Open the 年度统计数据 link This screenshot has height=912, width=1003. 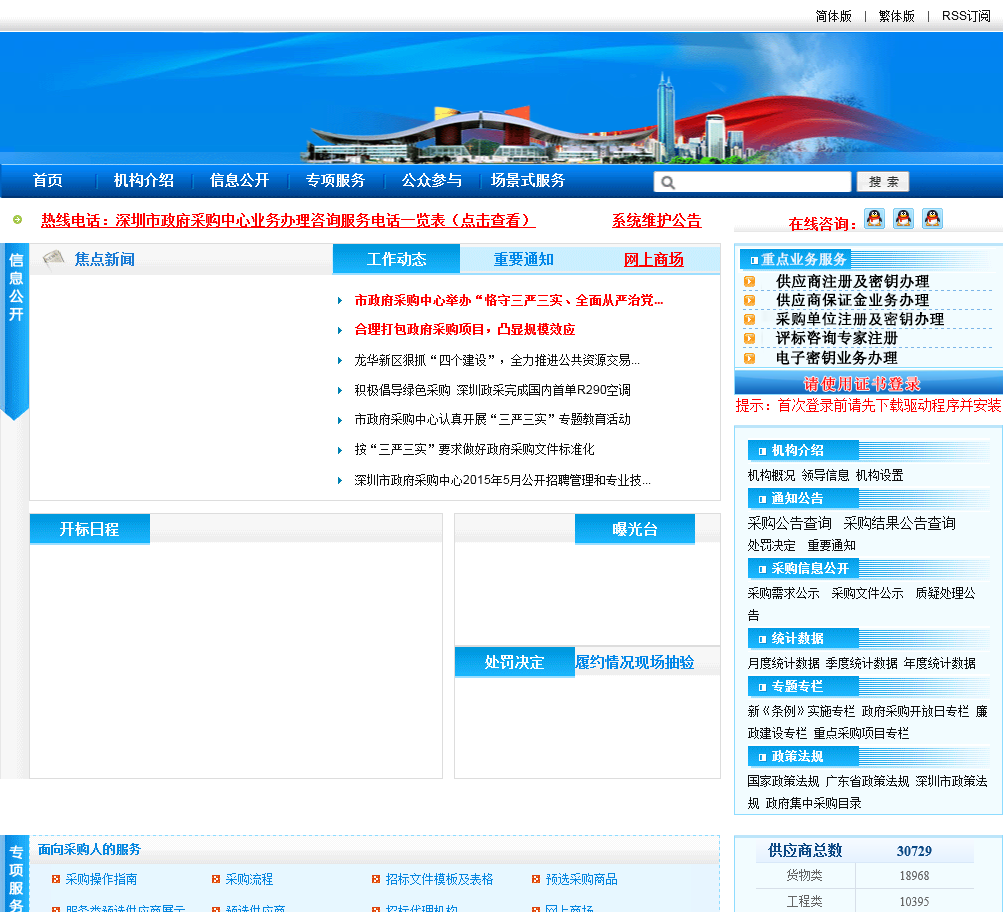pos(940,663)
